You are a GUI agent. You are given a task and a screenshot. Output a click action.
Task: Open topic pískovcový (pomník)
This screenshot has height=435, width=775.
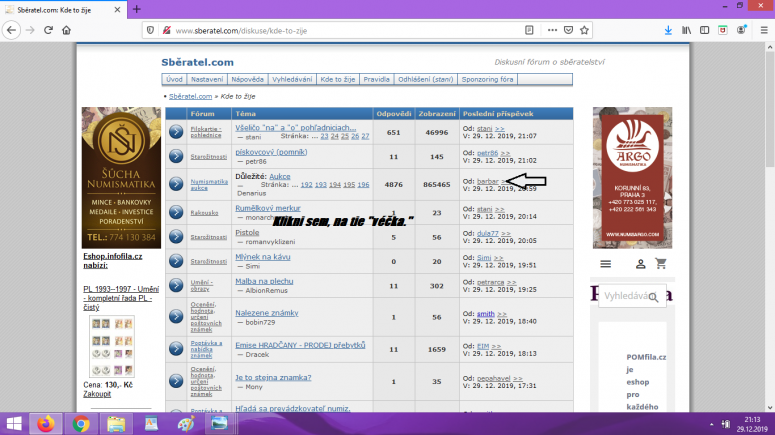[x=271, y=152]
